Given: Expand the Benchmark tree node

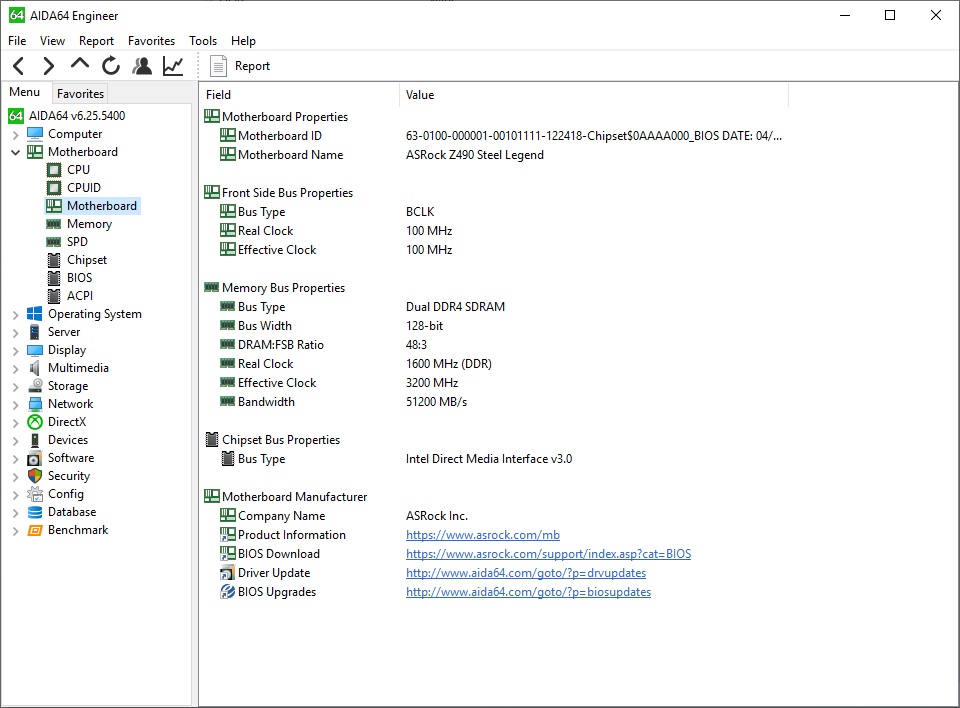Looking at the screenshot, I should 15,530.
